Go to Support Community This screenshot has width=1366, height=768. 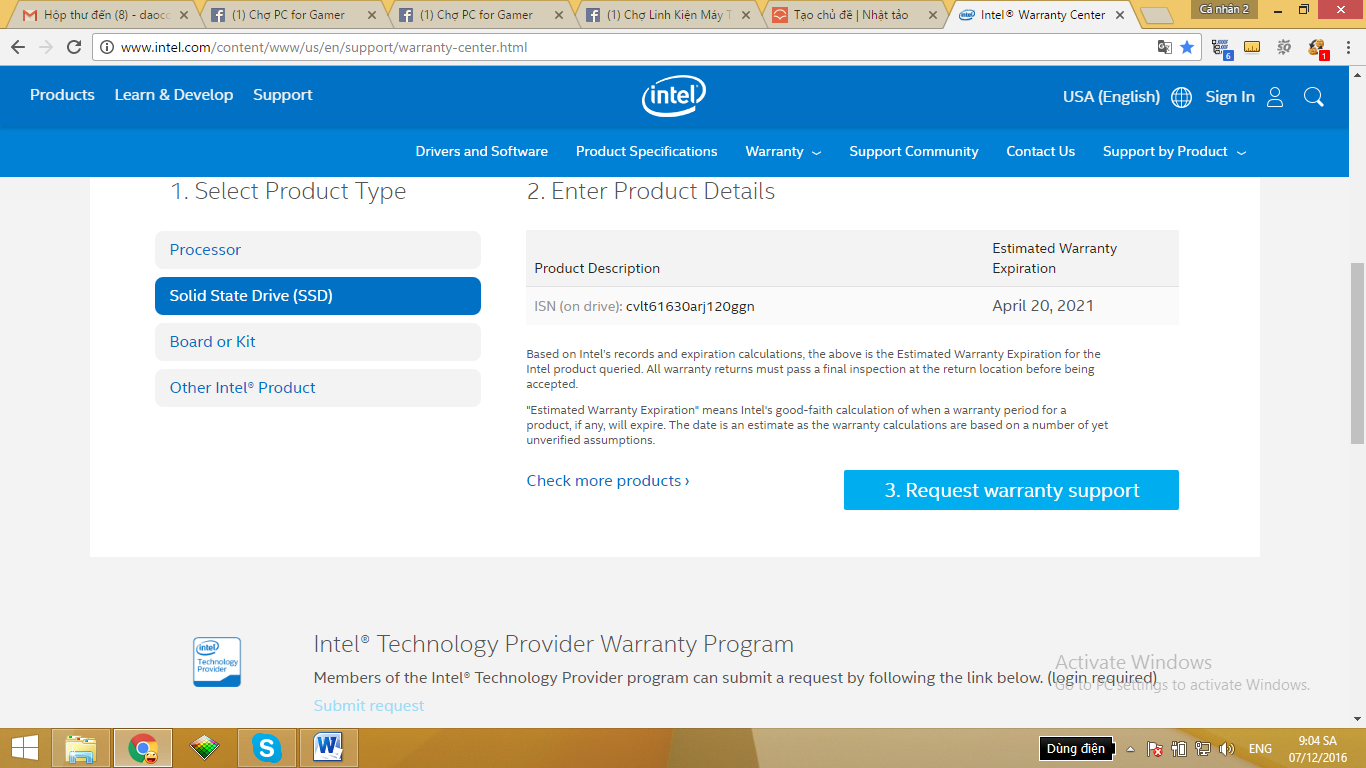pos(914,152)
